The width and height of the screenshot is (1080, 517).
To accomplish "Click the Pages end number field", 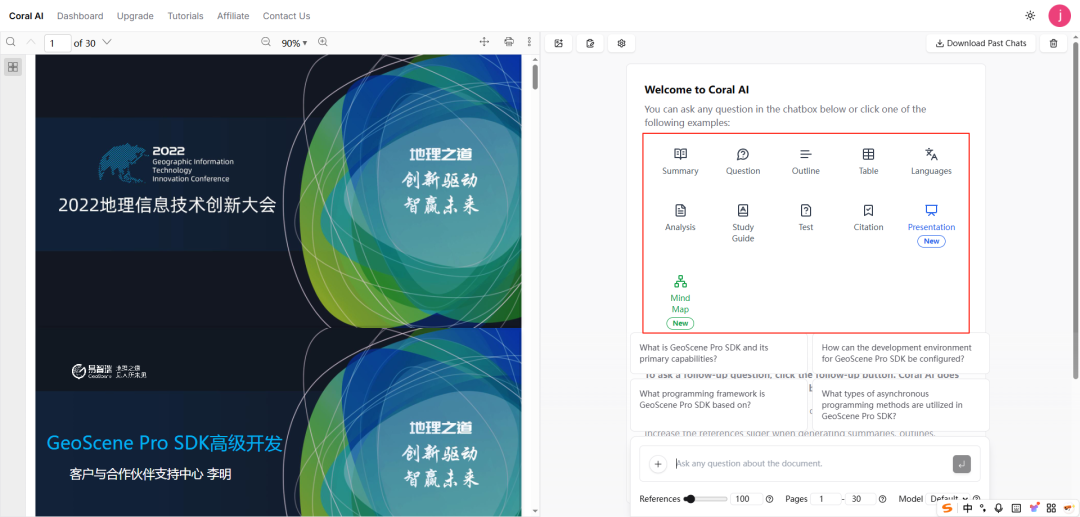I will [x=861, y=499].
